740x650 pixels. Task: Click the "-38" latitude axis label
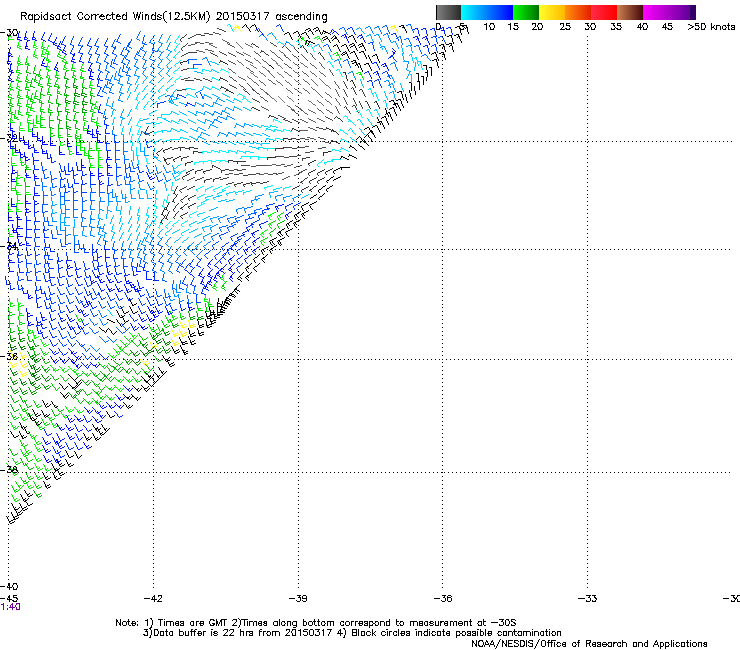pos(9,470)
